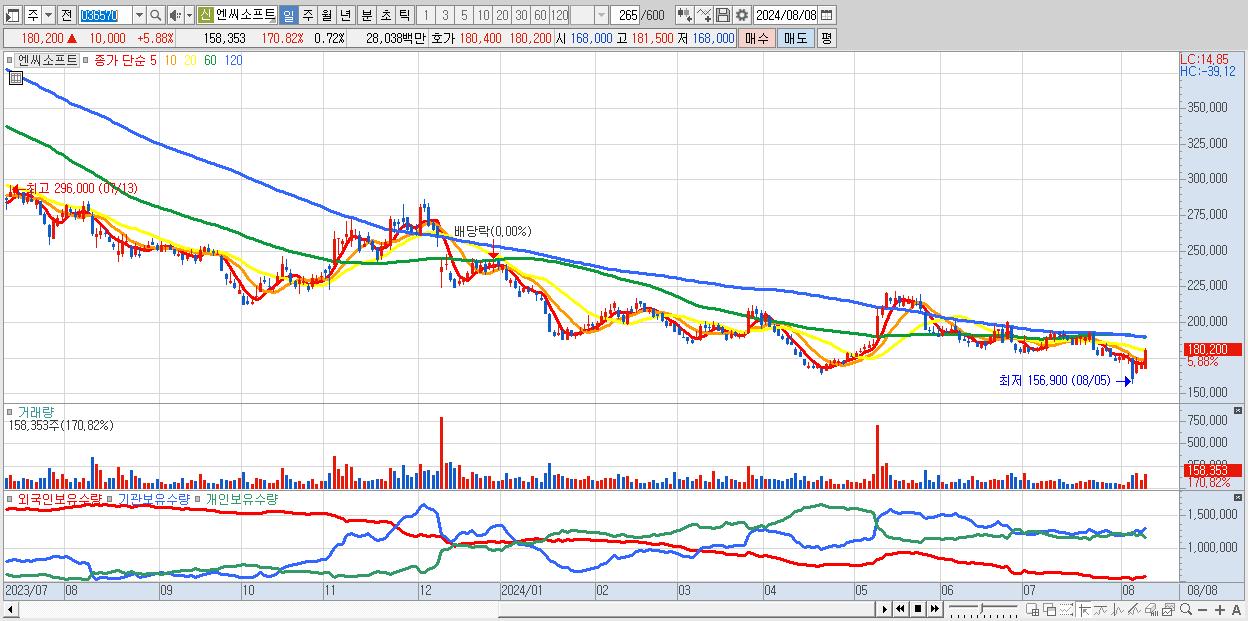The image size is (1248, 621).
Task: Click the vertical line wave icon
Action: pyautogui.click(x=1118, y=609)
